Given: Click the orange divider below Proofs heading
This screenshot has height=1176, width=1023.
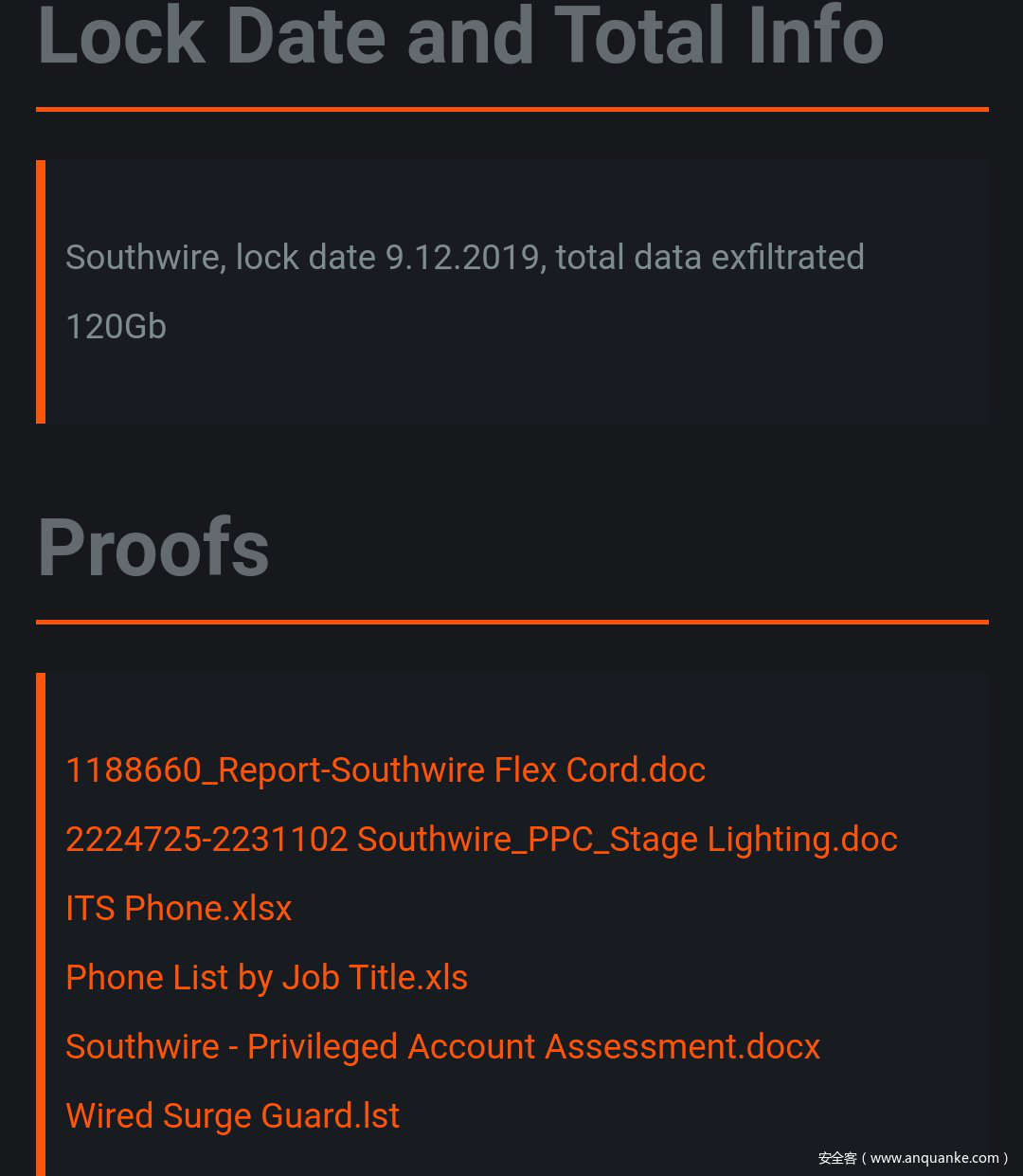Looking at the screenshot, I should click(511, 623).
